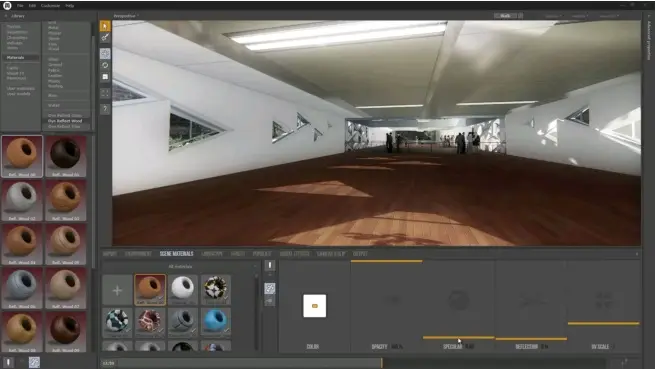655x369 pixels.
Task: Switch to the Output tab
Action: click(x=360, y=254)
